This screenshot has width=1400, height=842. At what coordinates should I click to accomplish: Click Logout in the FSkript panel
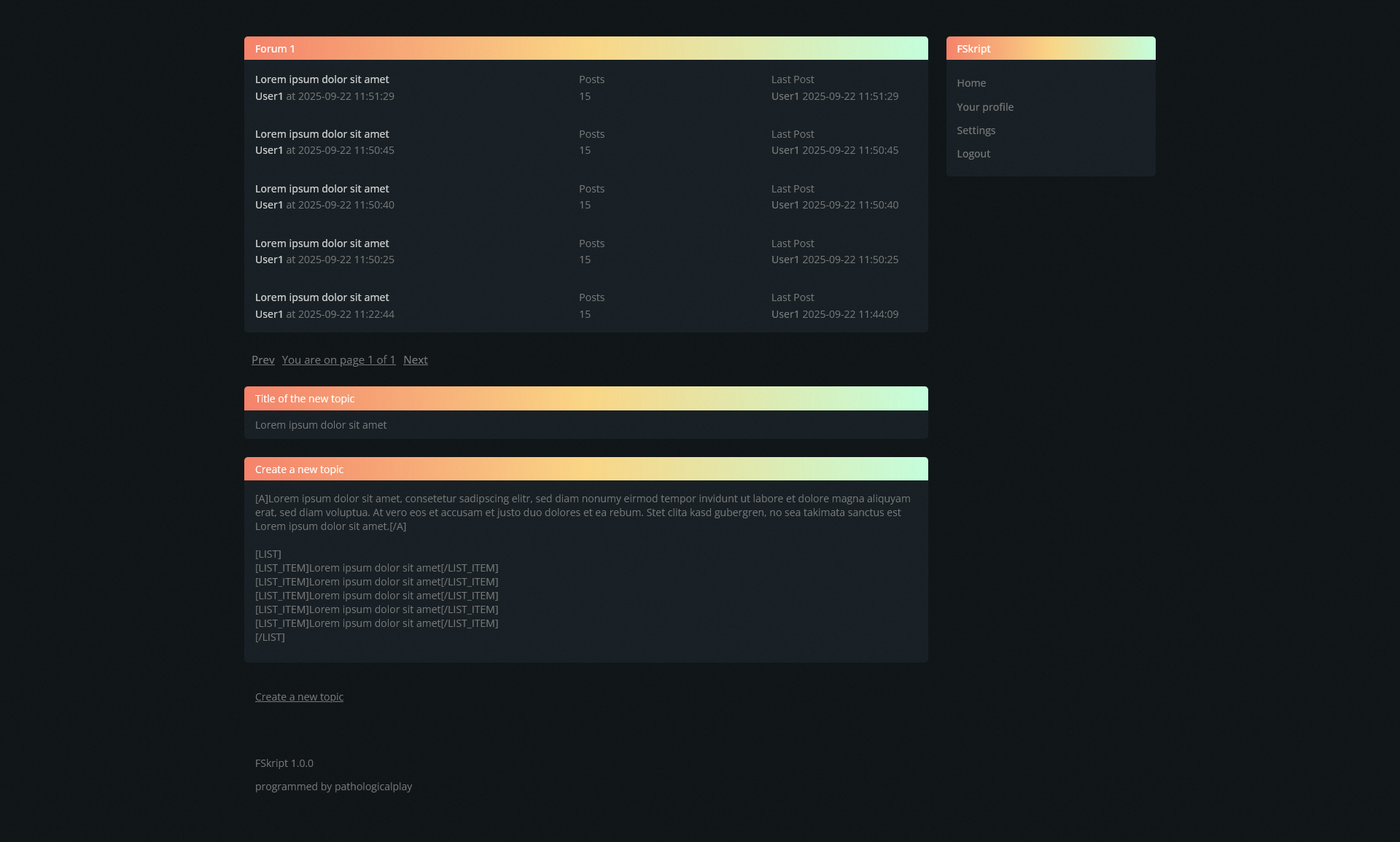pyautogui.click(x=973, y=154)
